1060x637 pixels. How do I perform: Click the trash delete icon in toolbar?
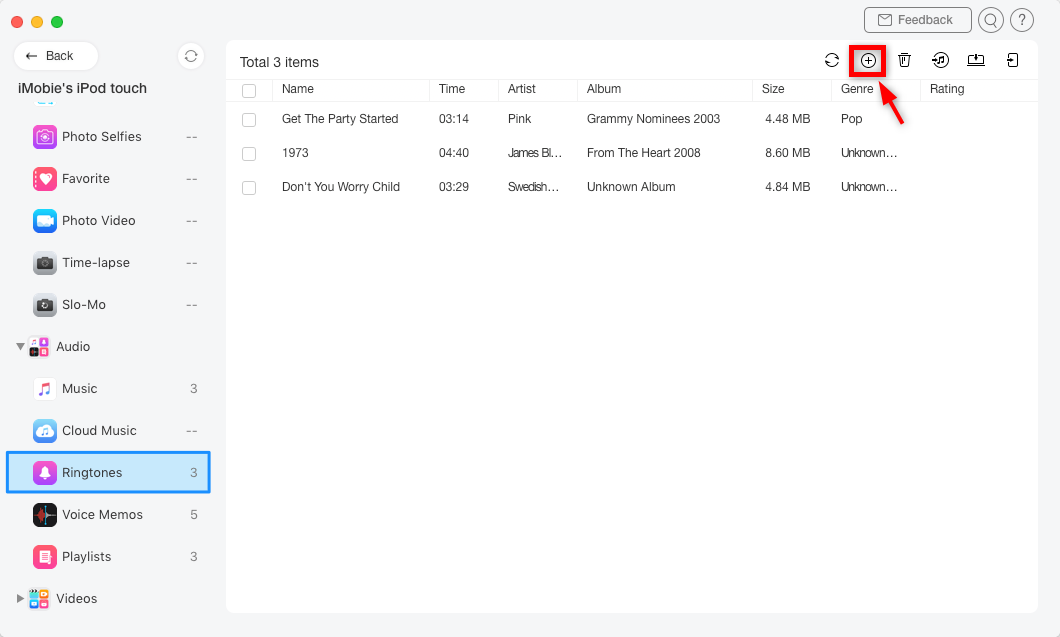pos(904,61)
